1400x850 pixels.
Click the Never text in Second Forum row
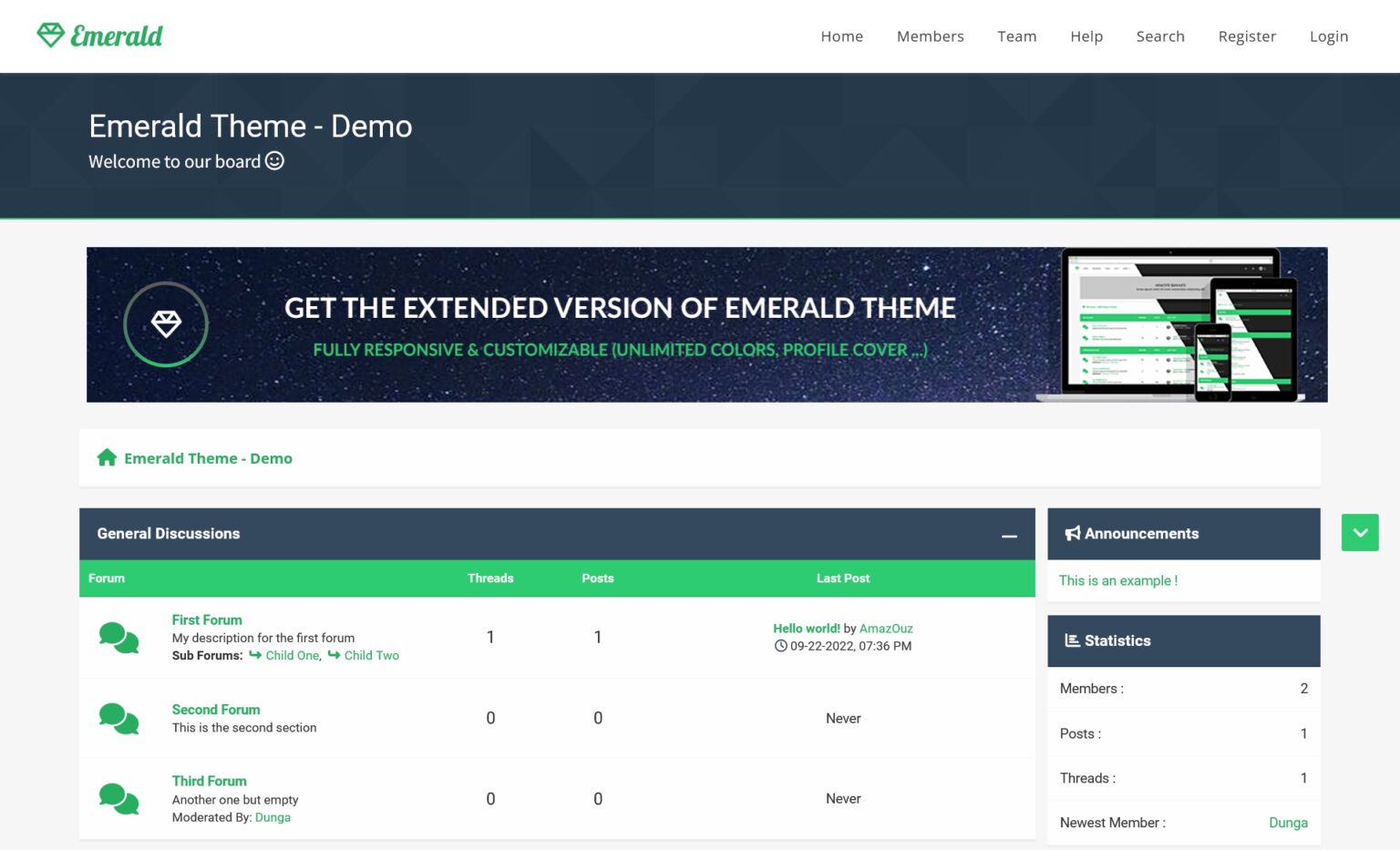pyautogui.click(x=843, y=719)
